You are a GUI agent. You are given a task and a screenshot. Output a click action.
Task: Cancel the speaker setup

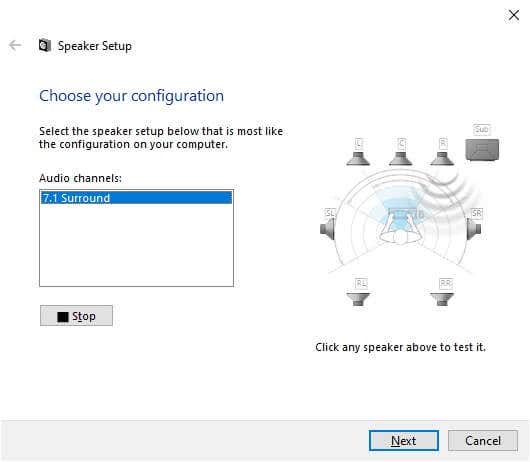click(x=483, y=440)
